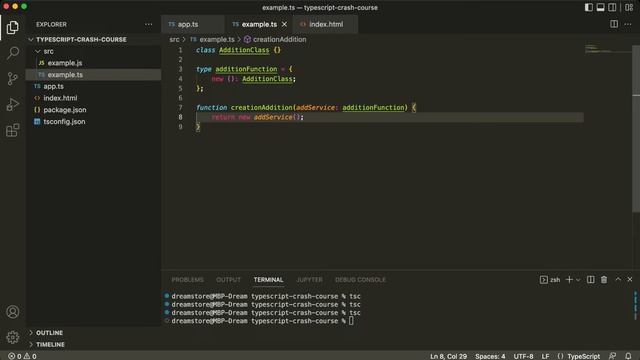Change indentation via Spaces: 4

click(490, 356)
